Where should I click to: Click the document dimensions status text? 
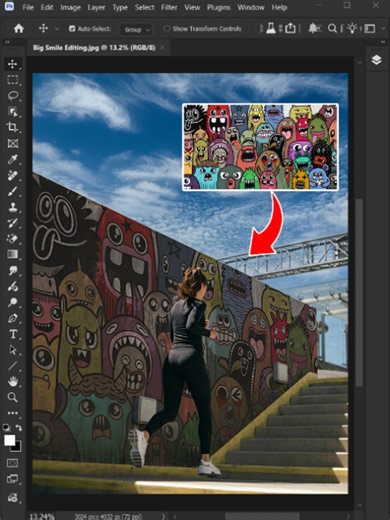[108, 517]
